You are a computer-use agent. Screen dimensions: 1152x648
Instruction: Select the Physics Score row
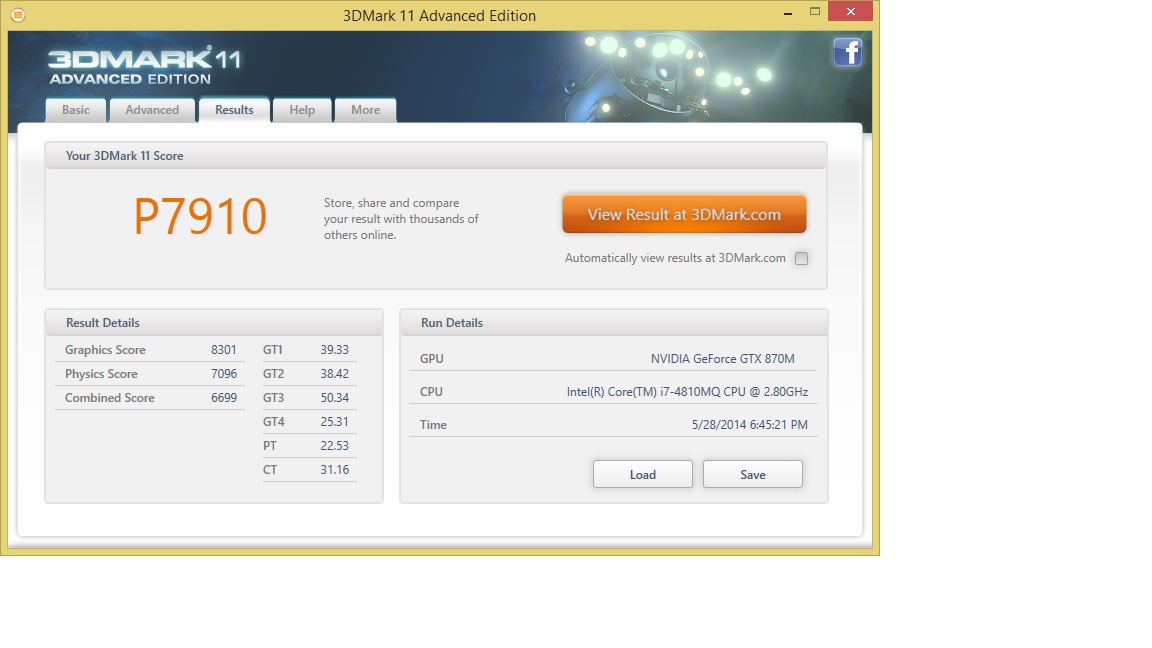click(150, 374)
